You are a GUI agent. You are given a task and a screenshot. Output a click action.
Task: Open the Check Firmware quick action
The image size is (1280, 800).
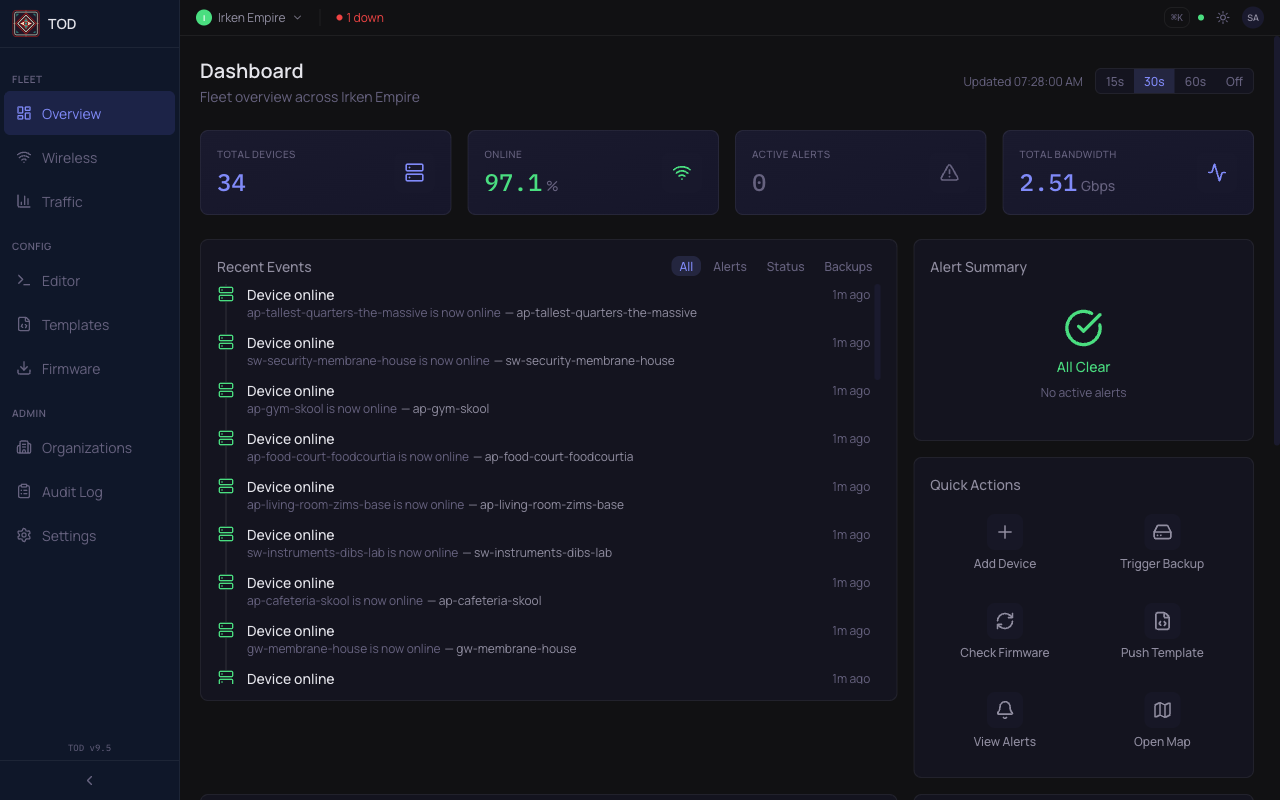point(1004,620)
